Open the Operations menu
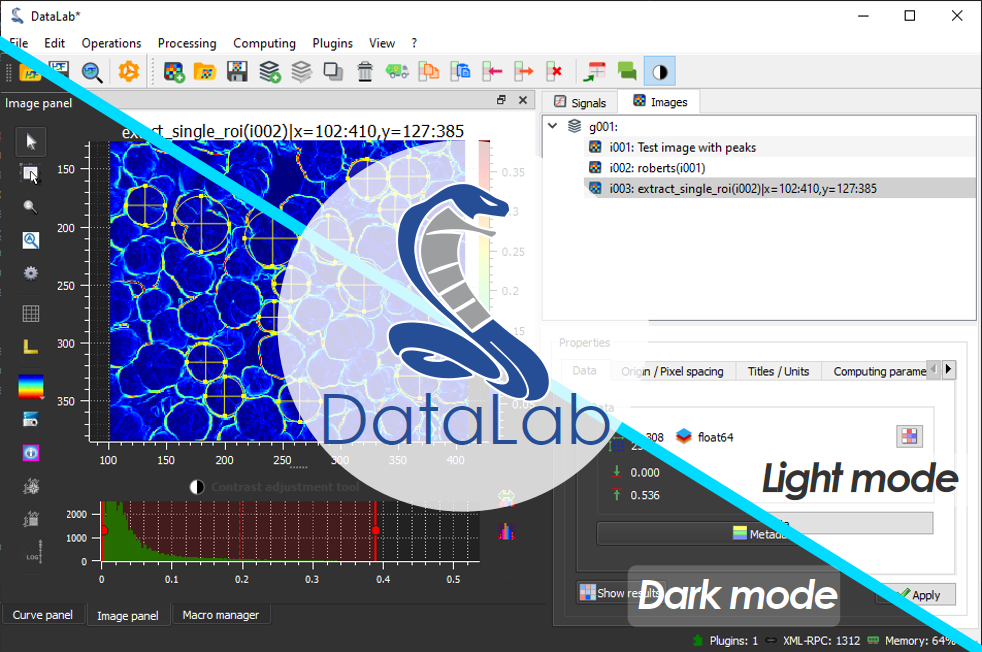Image resolution: width=982 pixels, height=652 pixels. pos(111,43)
